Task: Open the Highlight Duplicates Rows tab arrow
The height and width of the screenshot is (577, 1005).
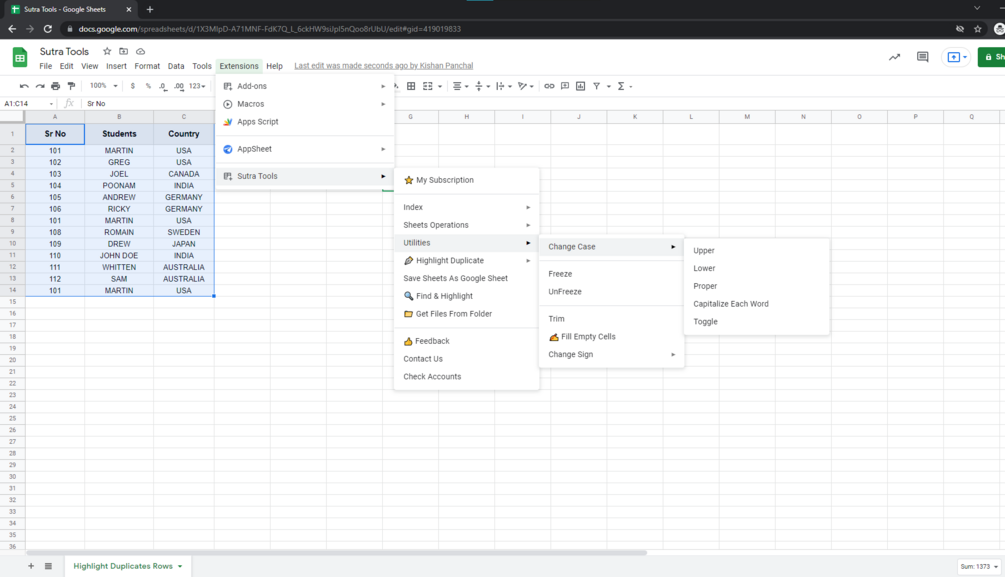Action: click(180, 566)
